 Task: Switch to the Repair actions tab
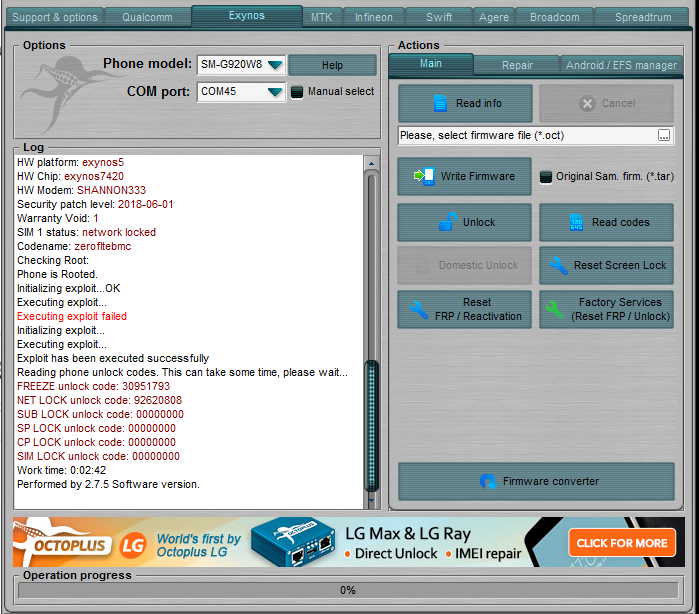(x=517, y=65)
